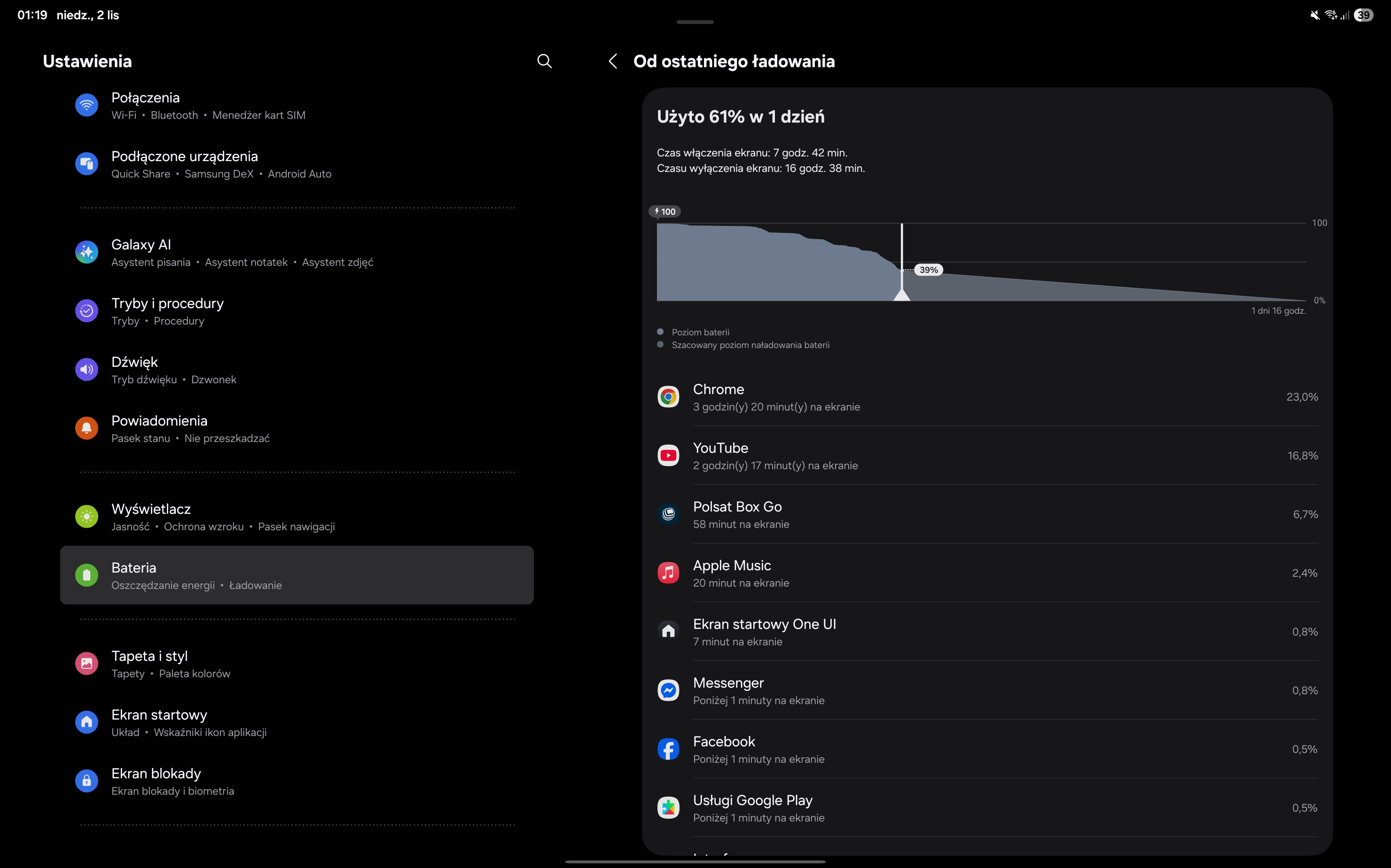Tap the 39% marker on the battery graph

(928, 270)
